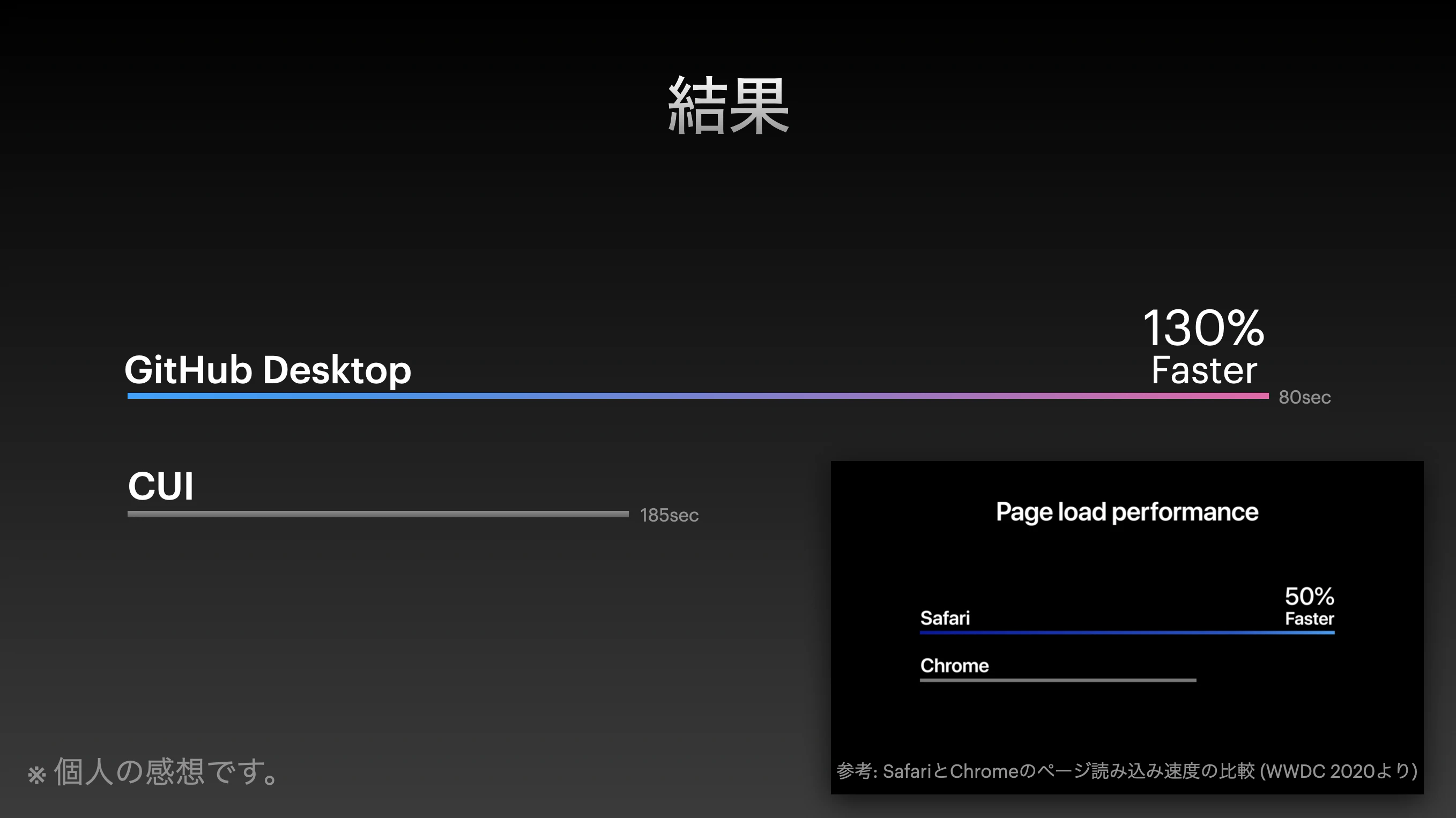Click the gray Chrome bar

[1058, 680]
